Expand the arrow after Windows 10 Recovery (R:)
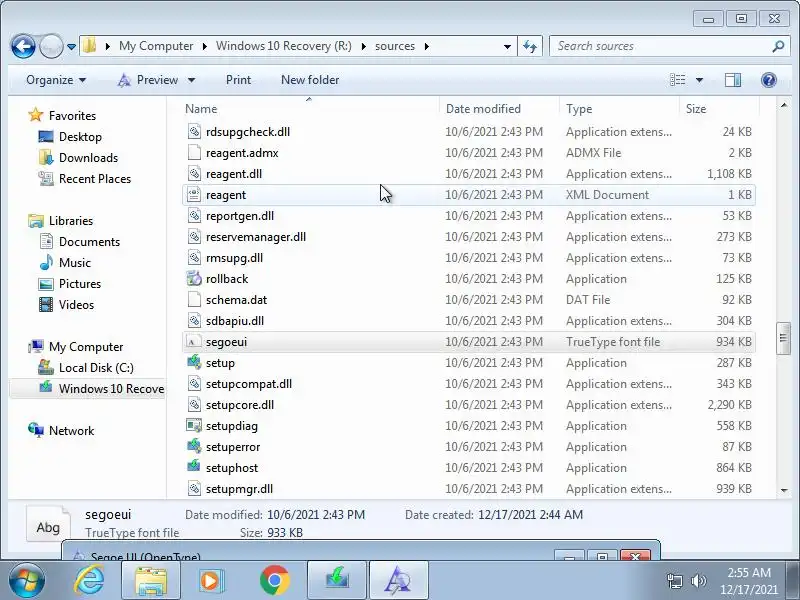 coord(363,46)
